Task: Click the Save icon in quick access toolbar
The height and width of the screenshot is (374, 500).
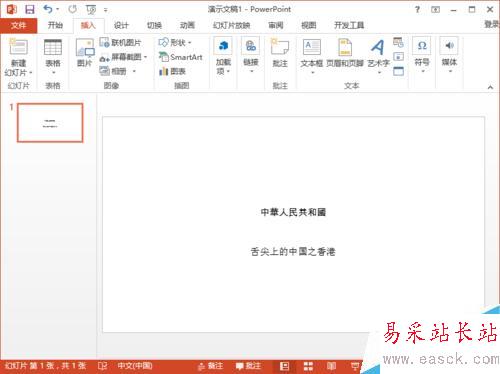Action: (30, 9)
